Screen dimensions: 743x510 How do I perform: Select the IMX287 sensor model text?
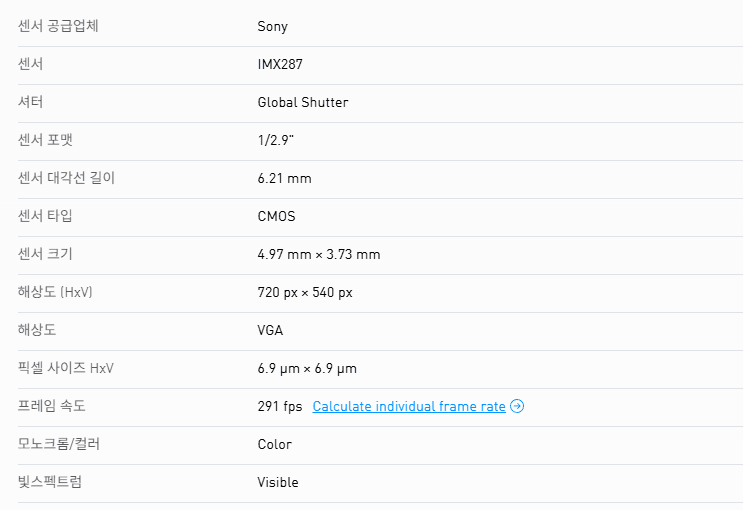coord(280,64)
